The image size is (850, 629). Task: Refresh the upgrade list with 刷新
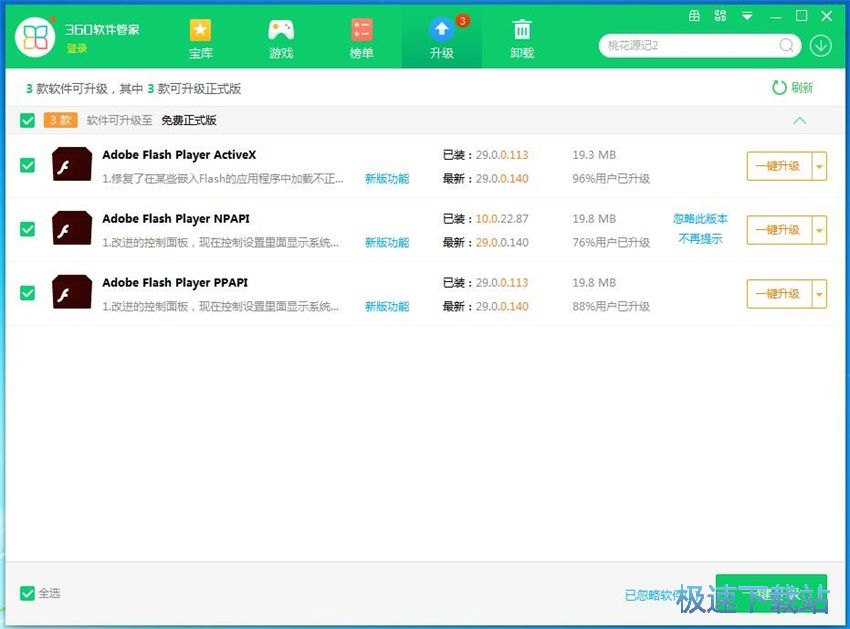pos(793,87)
